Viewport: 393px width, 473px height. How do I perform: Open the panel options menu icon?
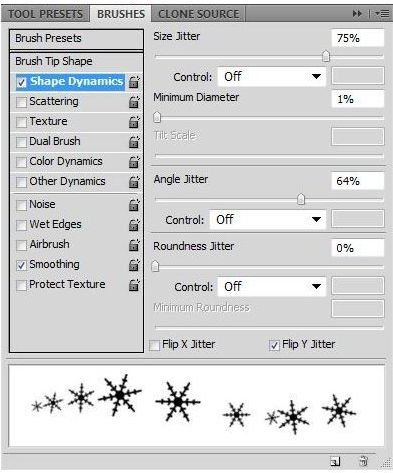pyautogui.click(x=382, y=14)
